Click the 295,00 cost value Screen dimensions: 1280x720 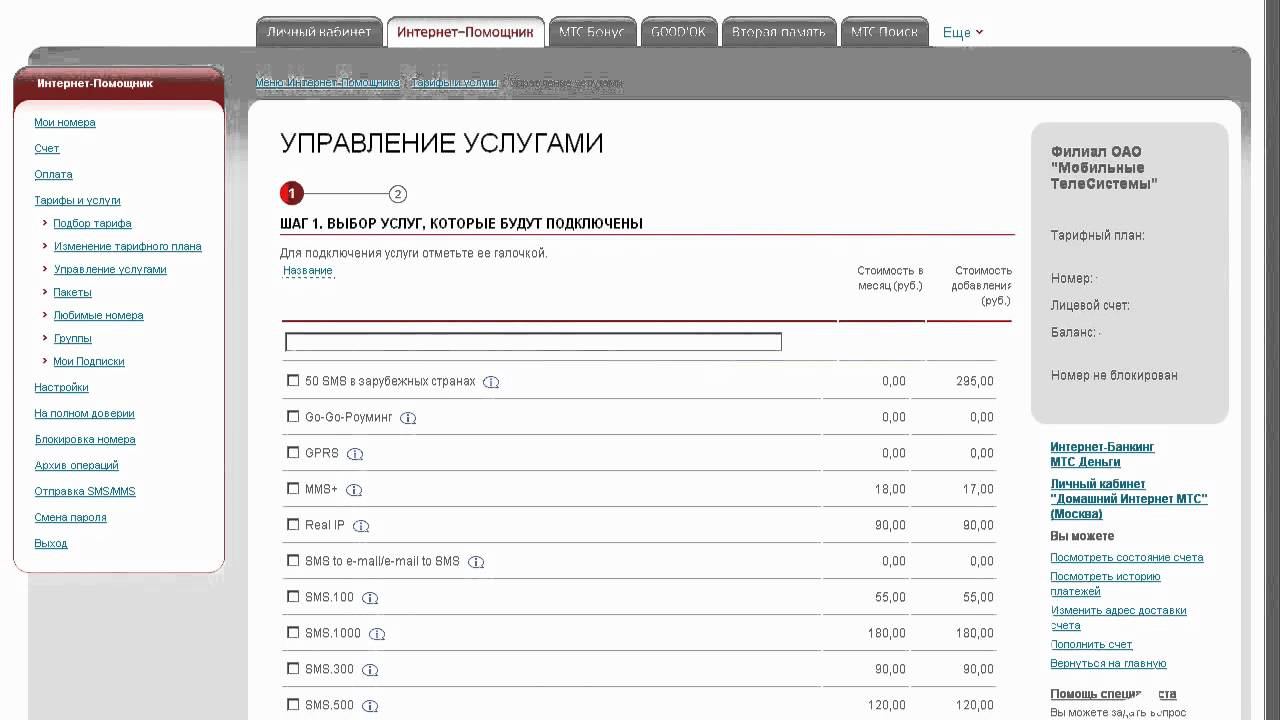click(975, 381)
